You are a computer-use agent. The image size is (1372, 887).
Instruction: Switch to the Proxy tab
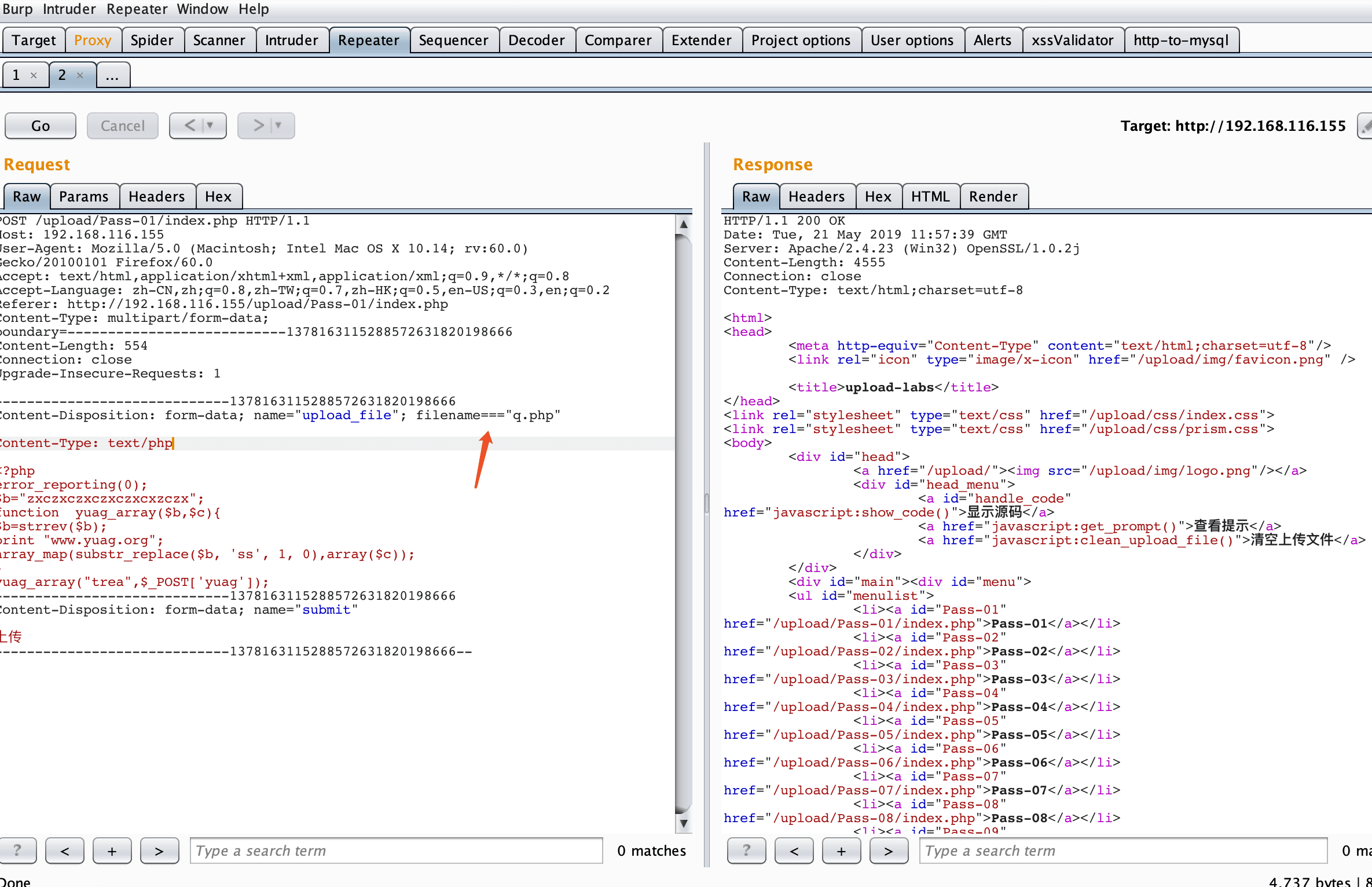(93, 40)
